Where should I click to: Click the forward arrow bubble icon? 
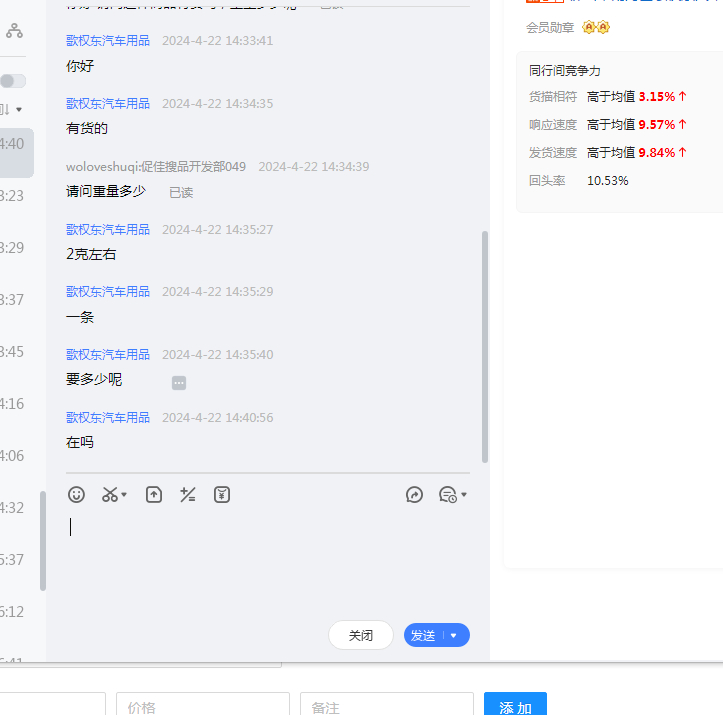click(414, 494)
